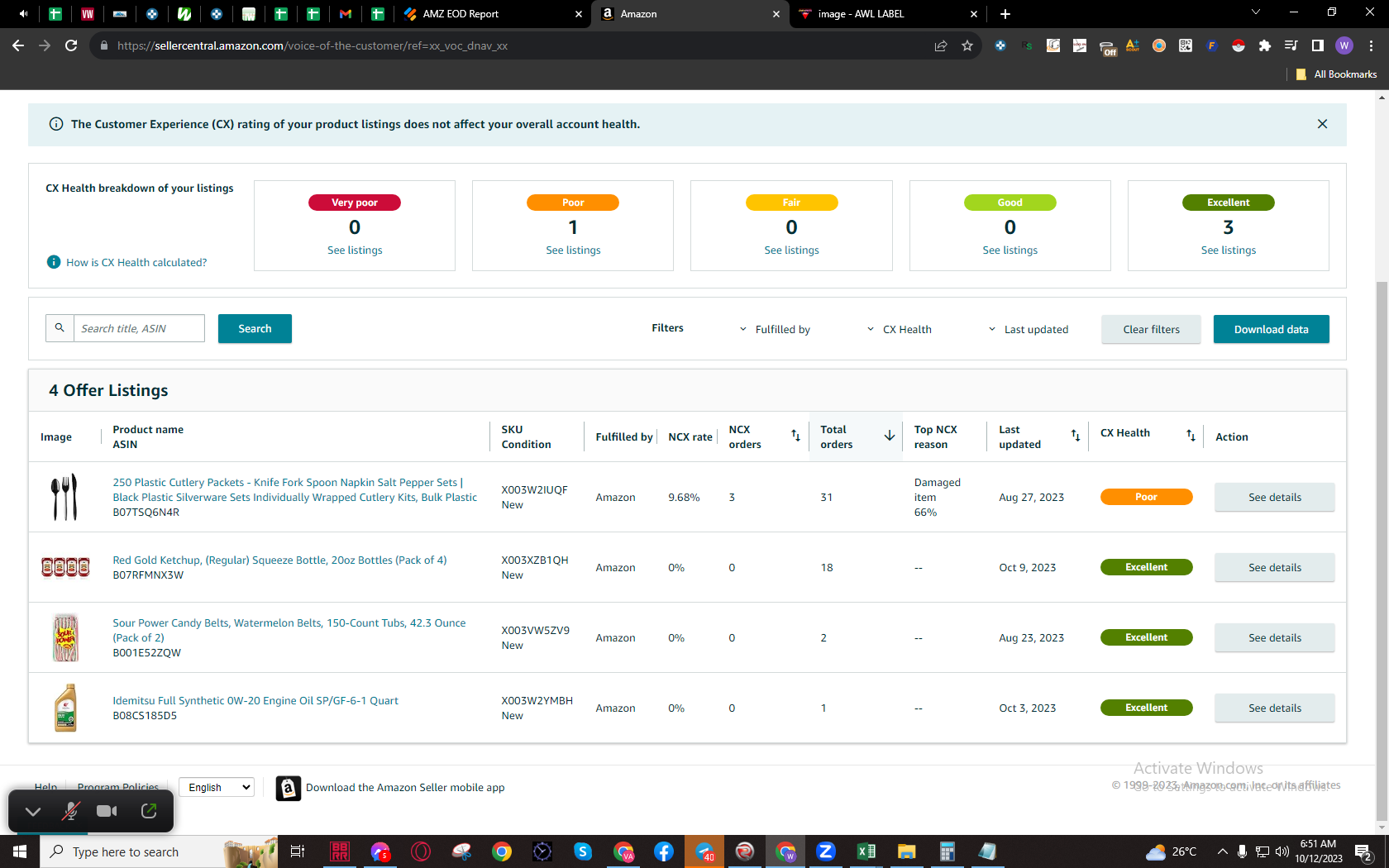Open the 250 Plastic Cutlery Packets product link
1389x868 pixels.
295,489
